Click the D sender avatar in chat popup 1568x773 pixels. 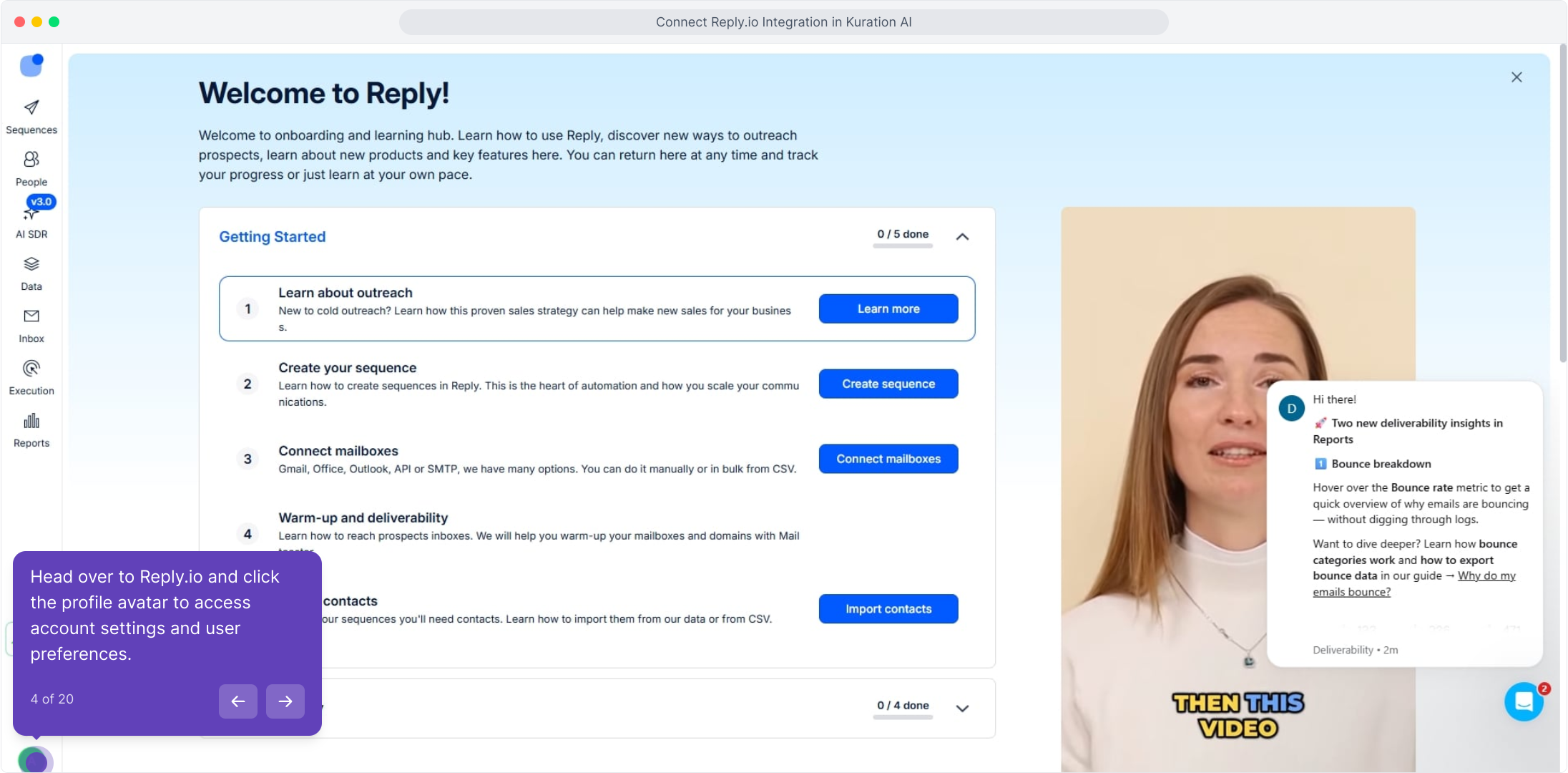[1292, 409]
